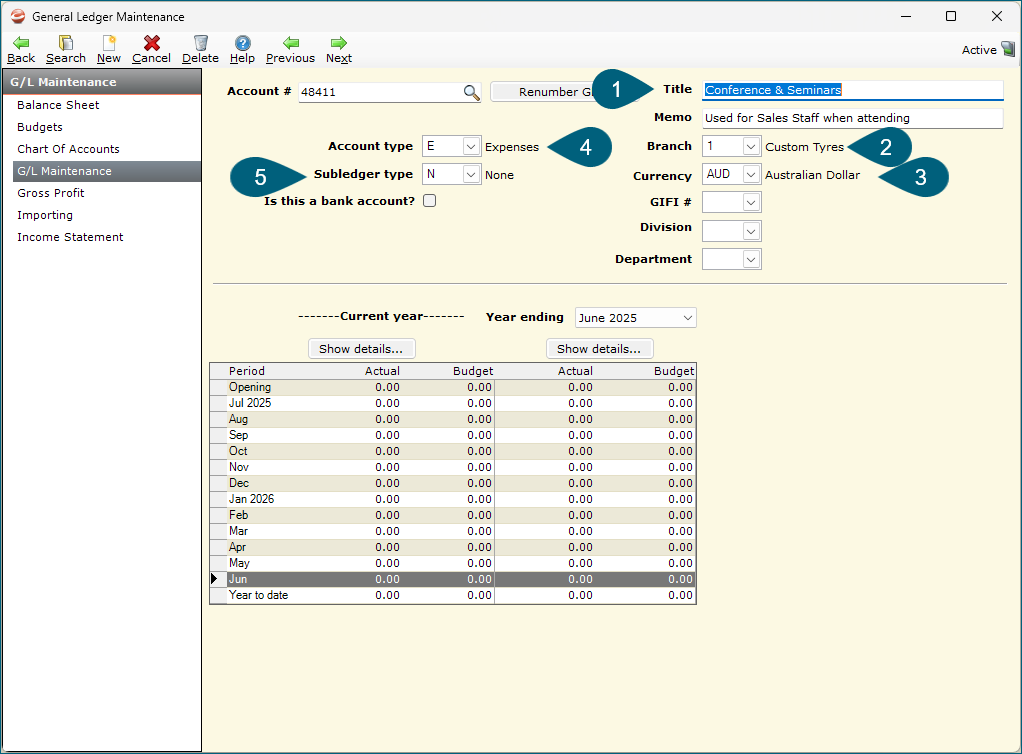Click Show details under Current year
This screenshot has width=1022, height=754.
tap(361, 349)
